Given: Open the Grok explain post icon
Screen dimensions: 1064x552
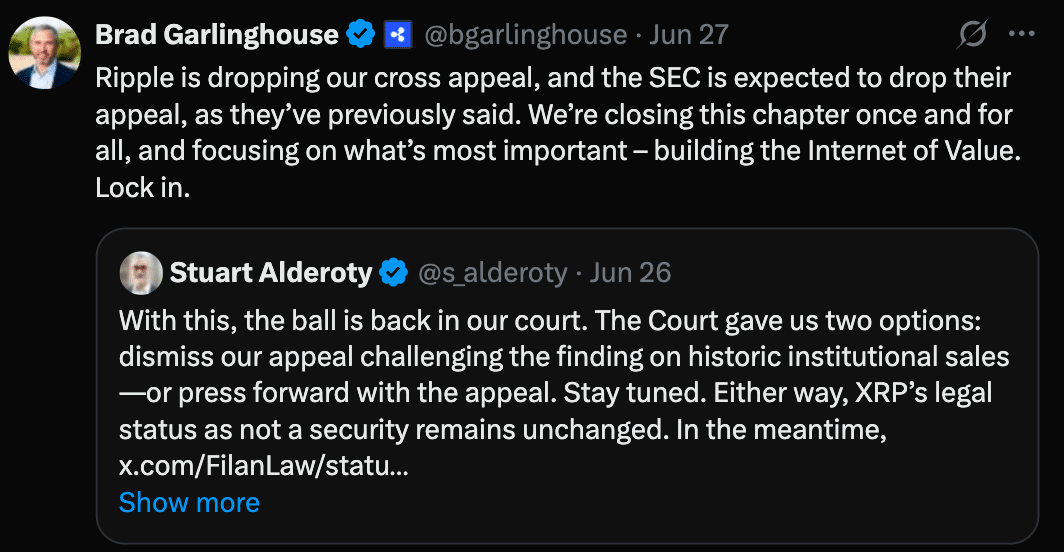Looking at the screenshot, I should tap(972, 34).
